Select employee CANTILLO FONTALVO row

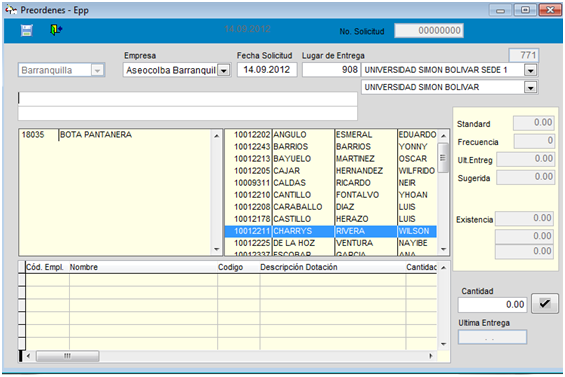pyautogui.click(x=331, y=195)
